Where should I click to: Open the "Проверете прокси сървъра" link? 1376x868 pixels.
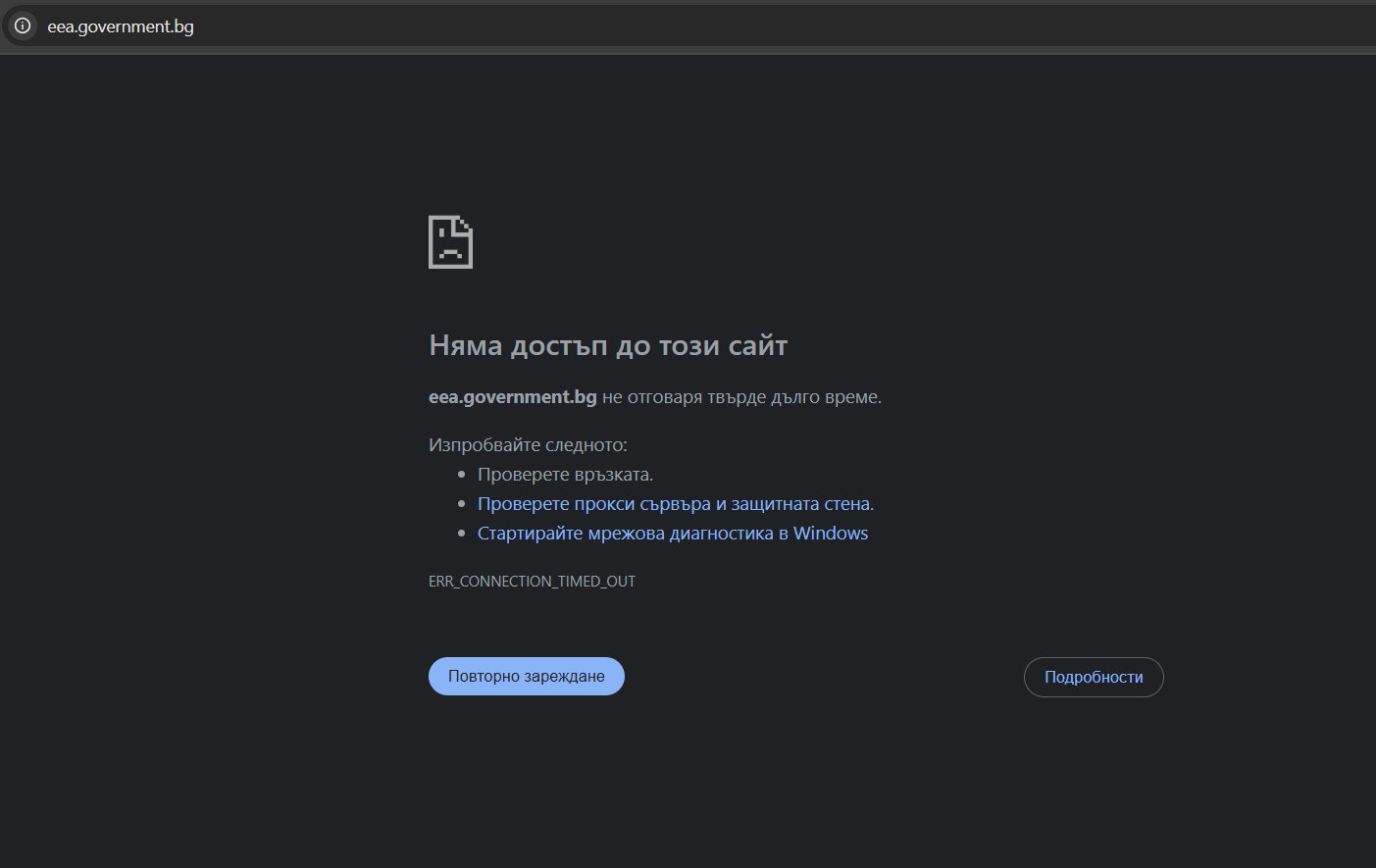point(593,504)
